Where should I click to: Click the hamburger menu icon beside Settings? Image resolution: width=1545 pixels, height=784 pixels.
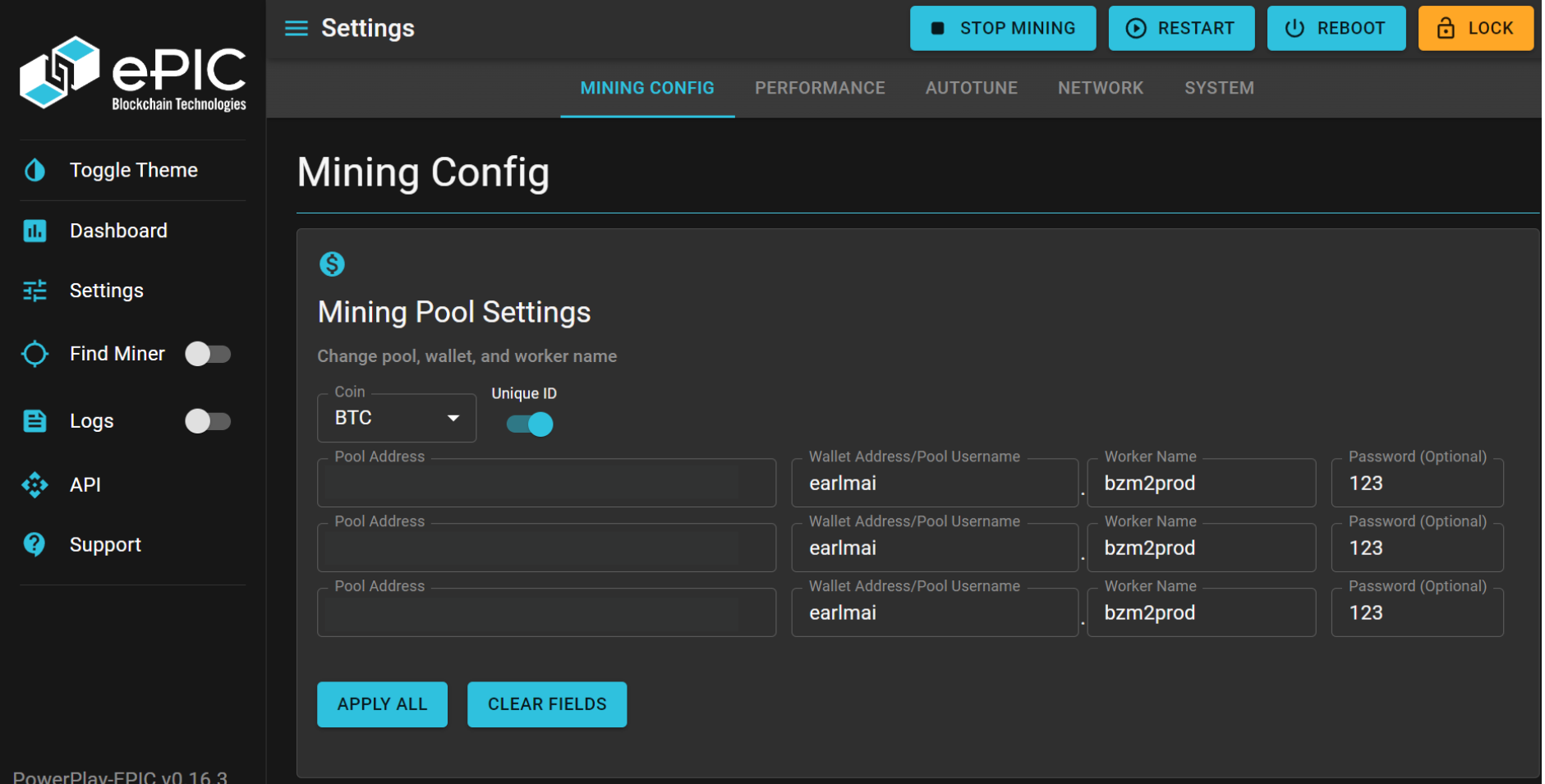tap(296, 29)
